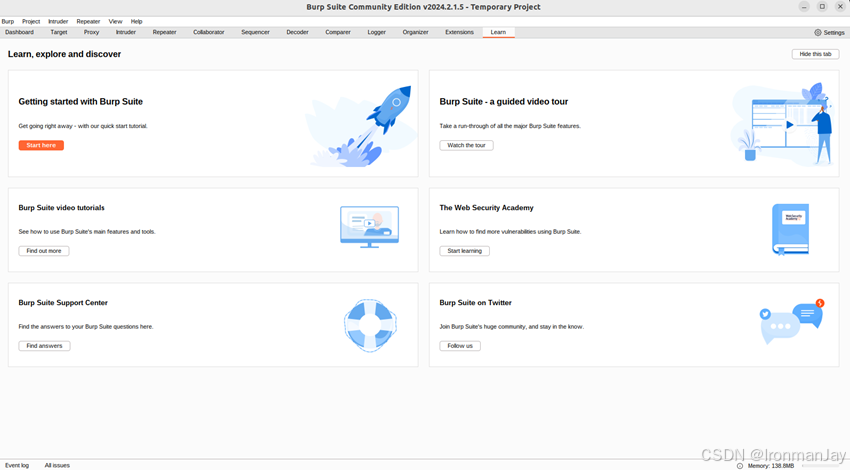Click the Memory 138.8MB status text

(x=771, y=466)
